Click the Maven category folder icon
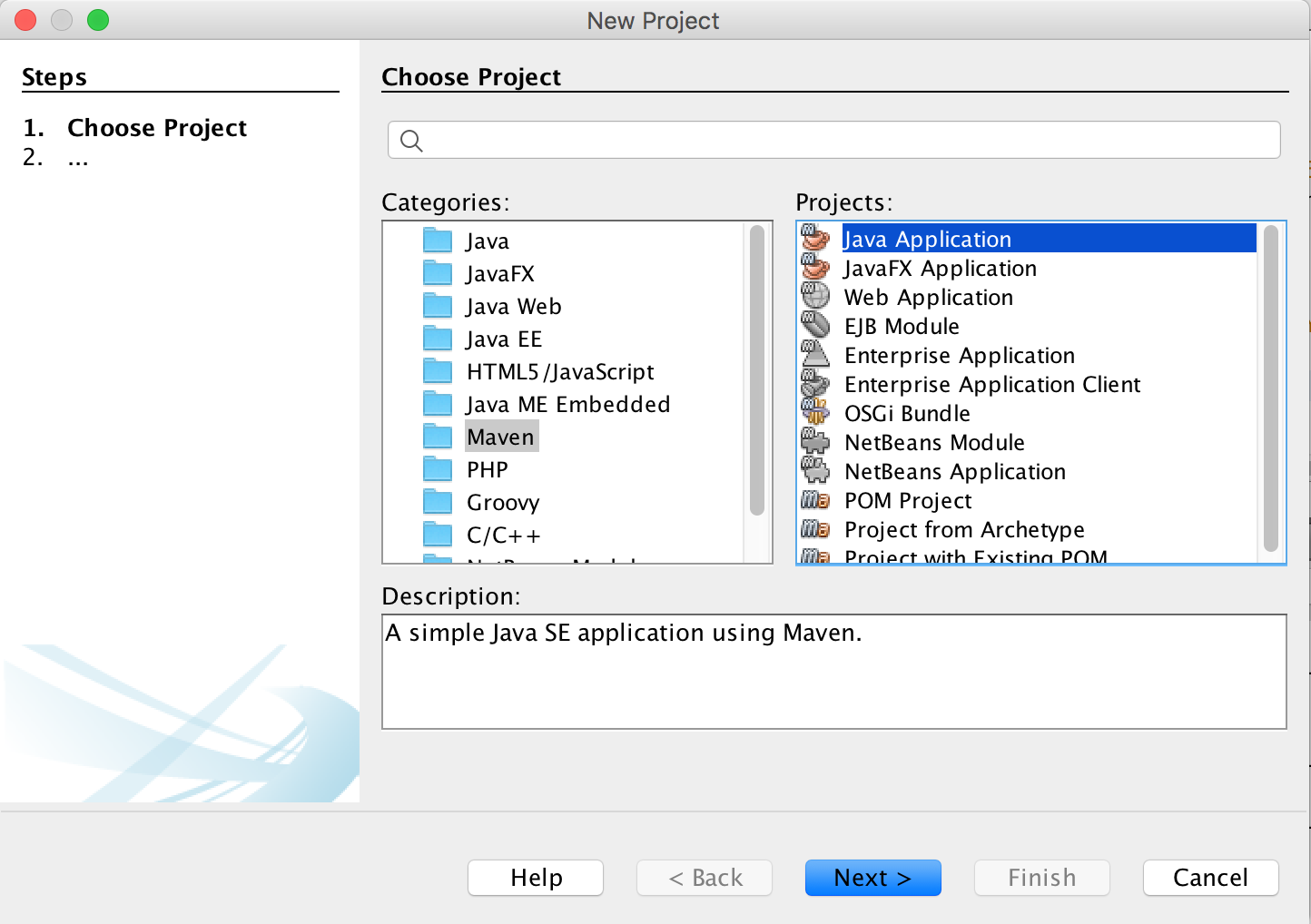Viewport: 1311px width, 924px height. coord(438,437)
